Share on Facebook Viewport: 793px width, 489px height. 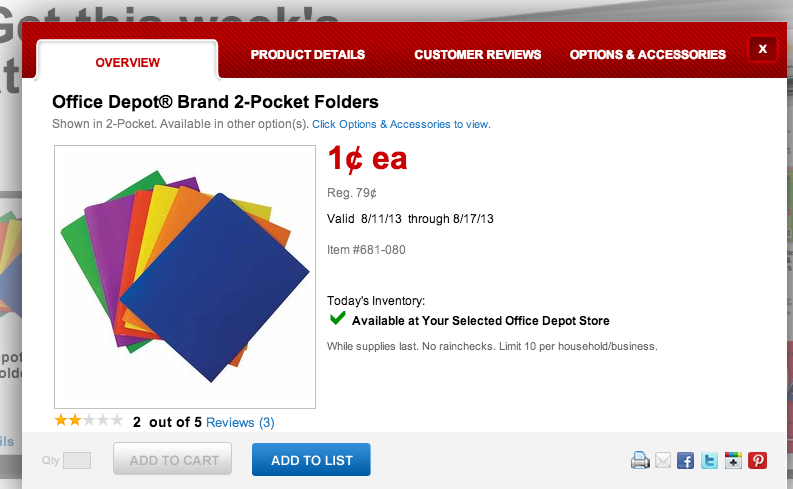click(686, 460)
